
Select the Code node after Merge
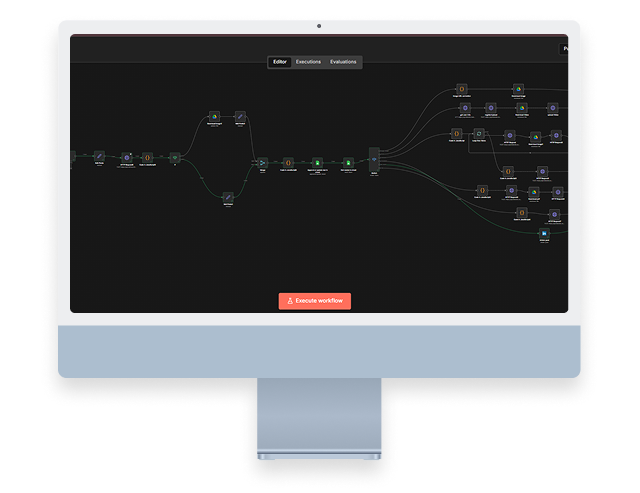click(x=288, y=162)
